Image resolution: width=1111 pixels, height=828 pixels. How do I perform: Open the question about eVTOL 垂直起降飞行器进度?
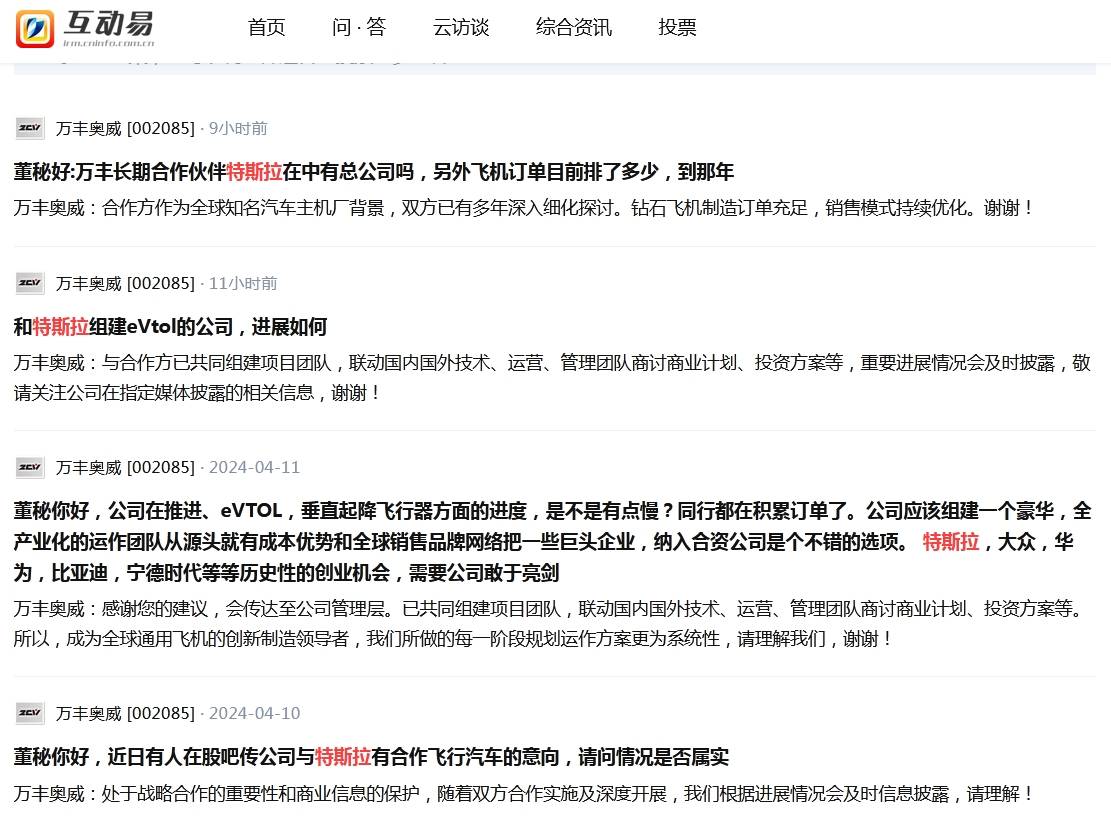(553, 541)
